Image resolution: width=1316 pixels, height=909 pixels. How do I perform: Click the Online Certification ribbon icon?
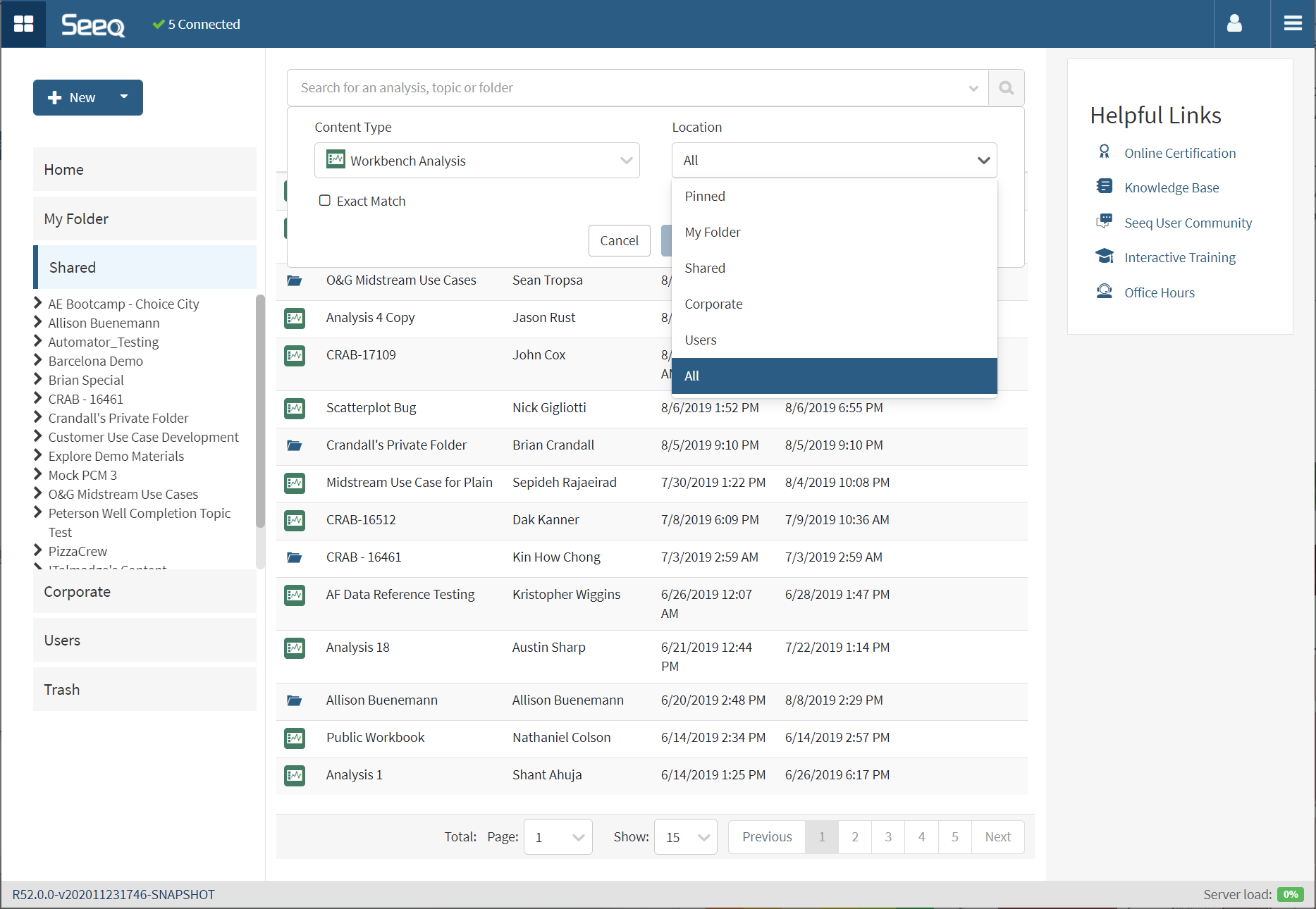tap(1104, 152)
